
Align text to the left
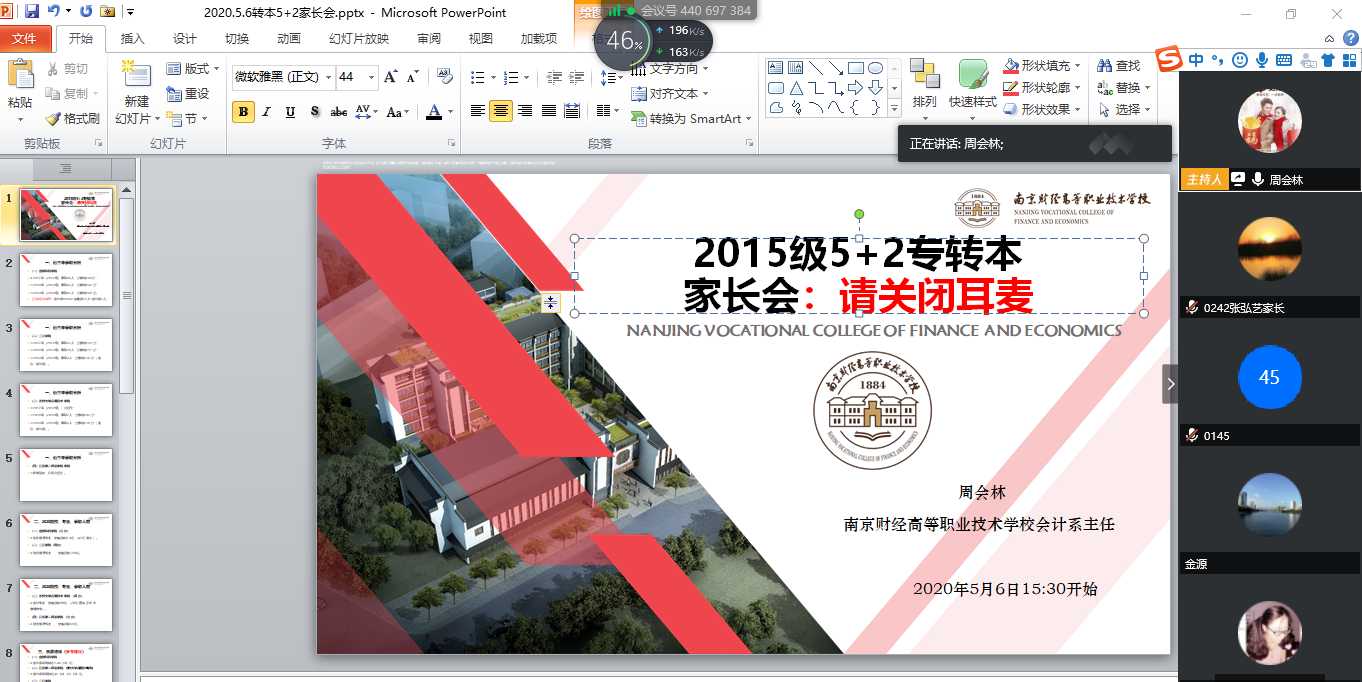coord(478,111)
